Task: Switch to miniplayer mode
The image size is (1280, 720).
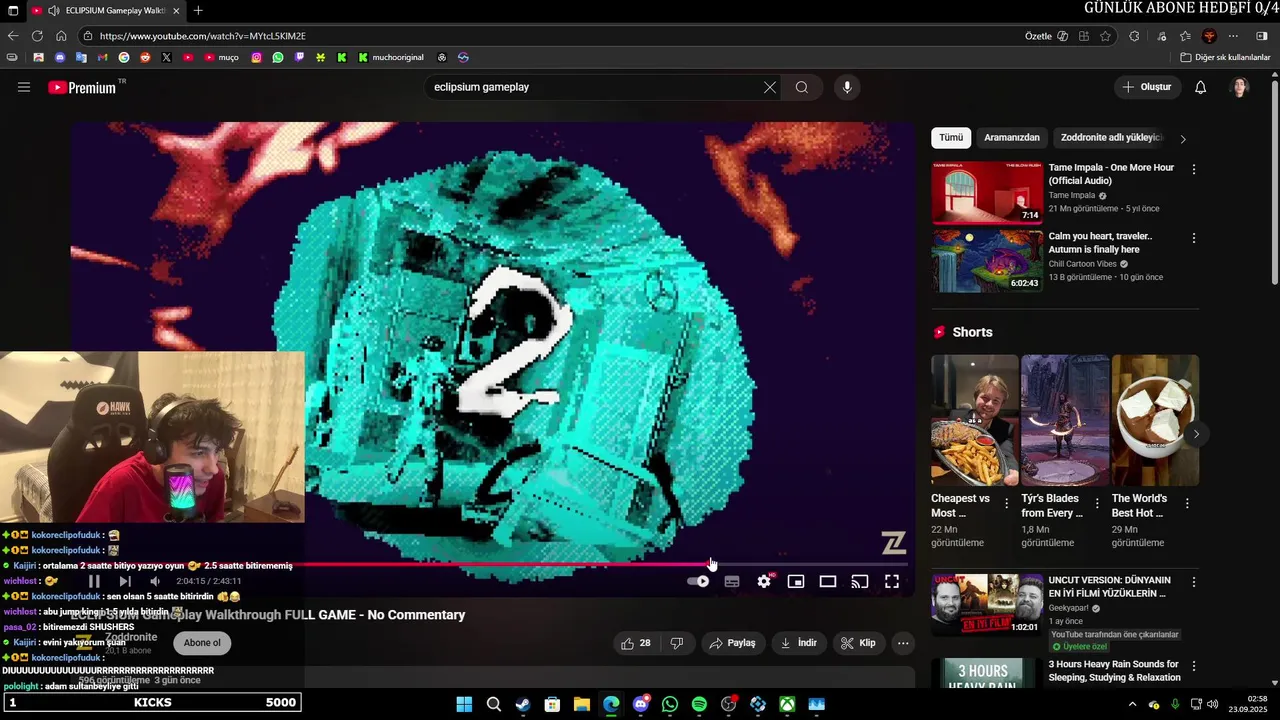Action: (x=796, y=581)
